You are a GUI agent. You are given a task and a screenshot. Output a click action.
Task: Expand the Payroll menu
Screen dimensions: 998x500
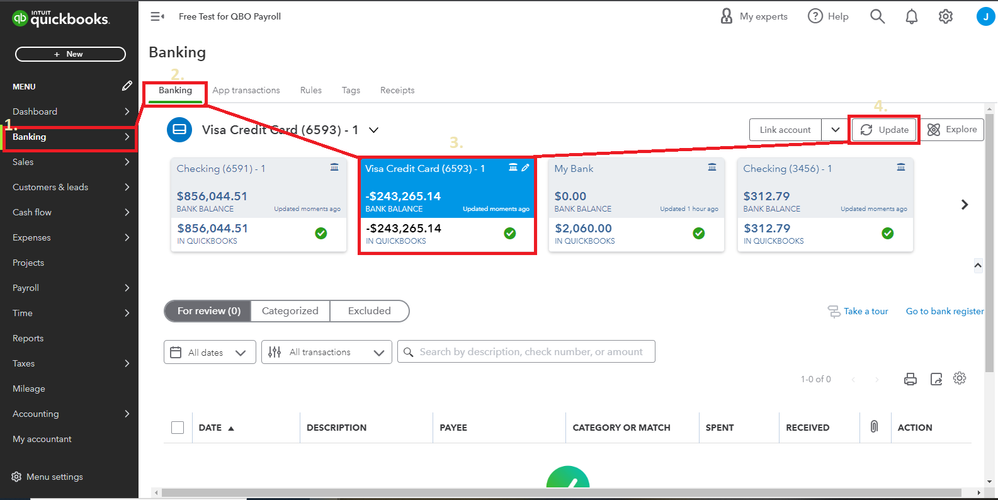[69, 288]
